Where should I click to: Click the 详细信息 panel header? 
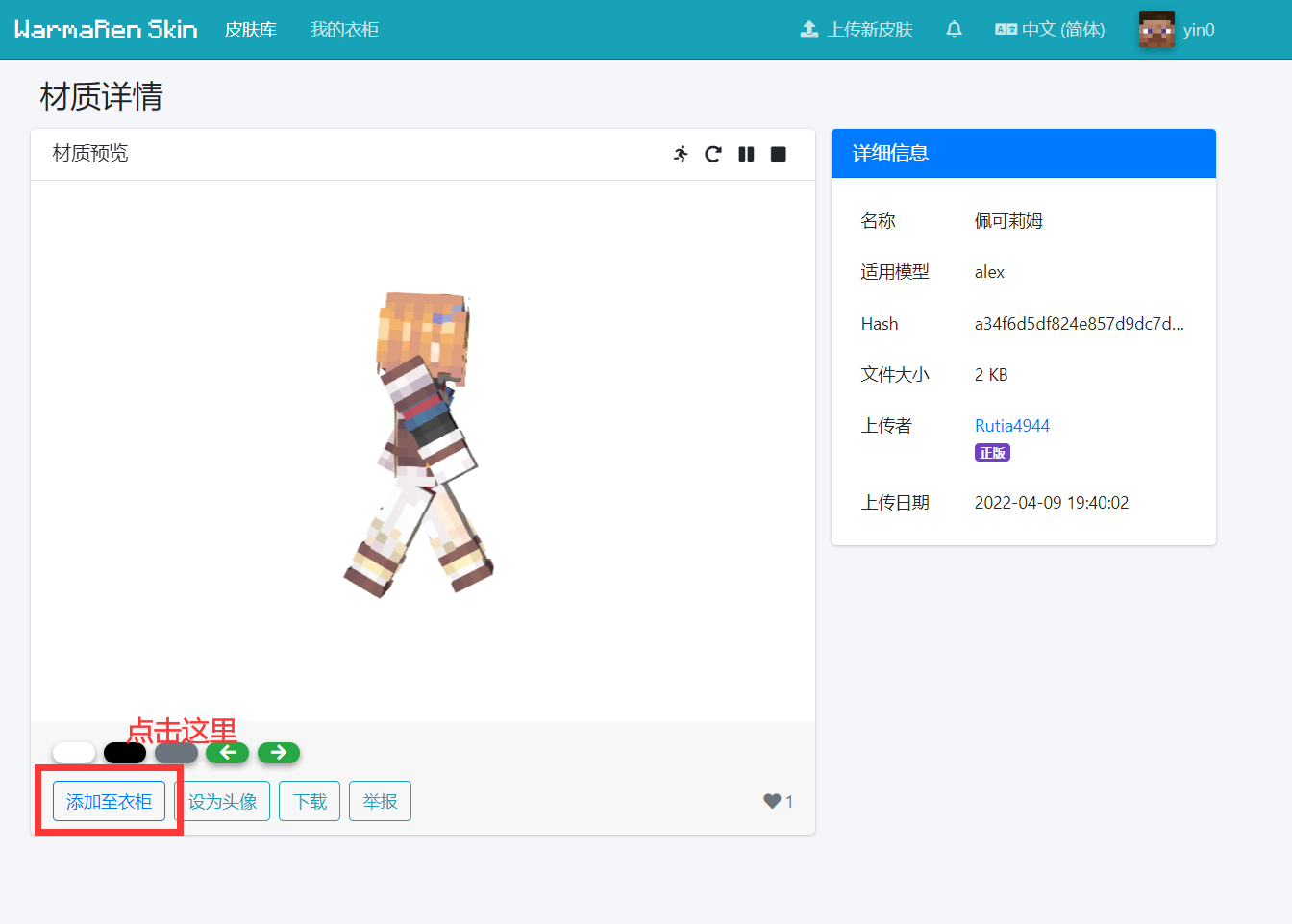point(1024,153)
